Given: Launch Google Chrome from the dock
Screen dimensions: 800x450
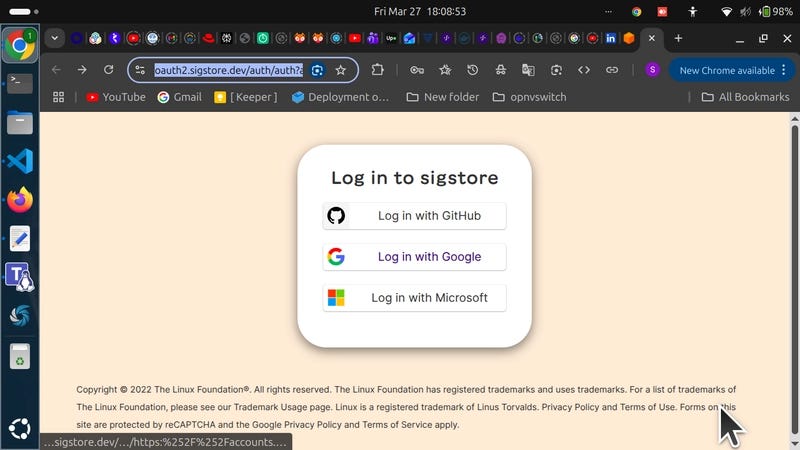Looking at the screenshot, I should point(20,45).
